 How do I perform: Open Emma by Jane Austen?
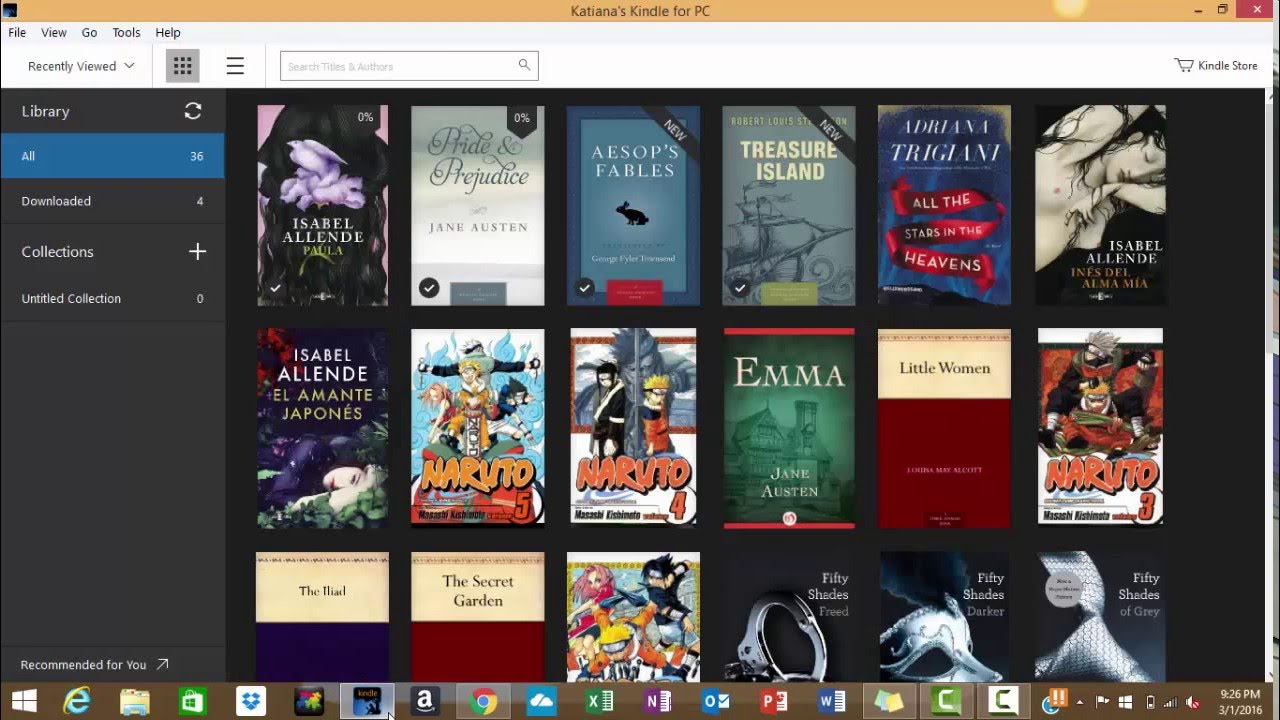[x=789, y=428]
